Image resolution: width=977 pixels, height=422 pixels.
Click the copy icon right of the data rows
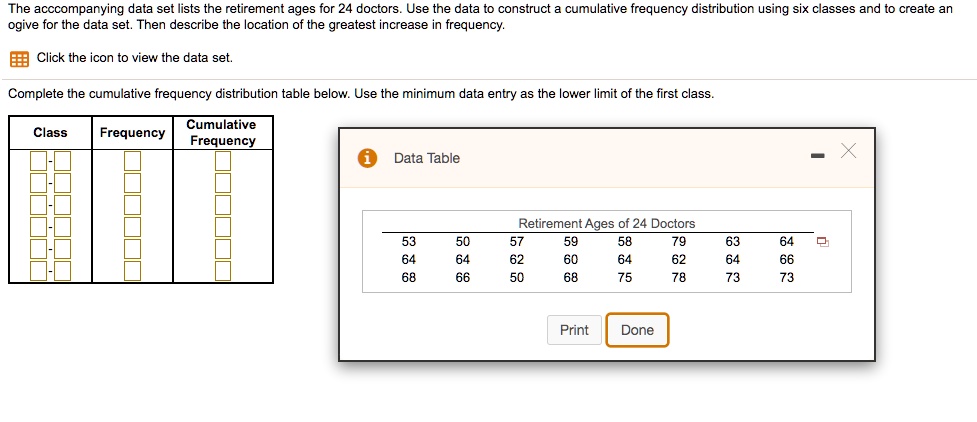click(x=822, y=242)
